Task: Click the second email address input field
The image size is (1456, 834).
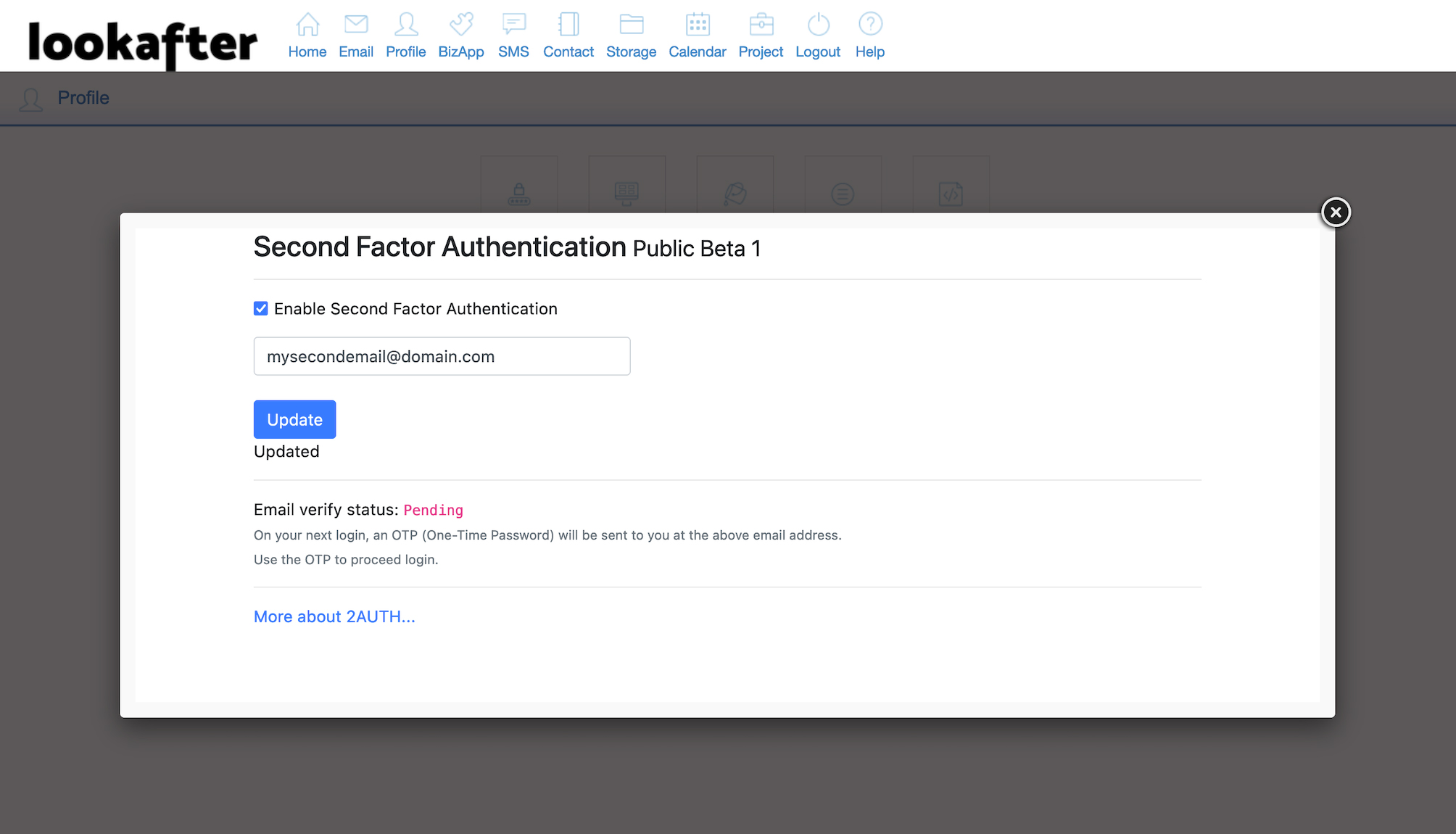Action: [442, 356]
